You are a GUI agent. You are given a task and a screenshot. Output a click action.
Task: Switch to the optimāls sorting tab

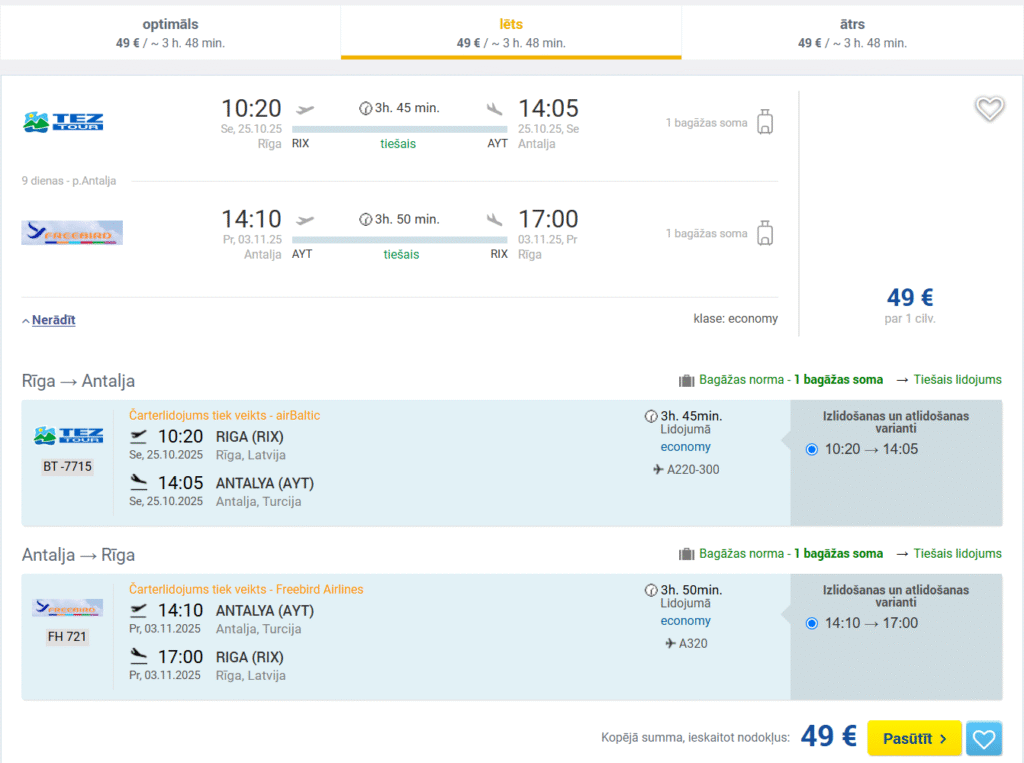[x=170, y=32]
